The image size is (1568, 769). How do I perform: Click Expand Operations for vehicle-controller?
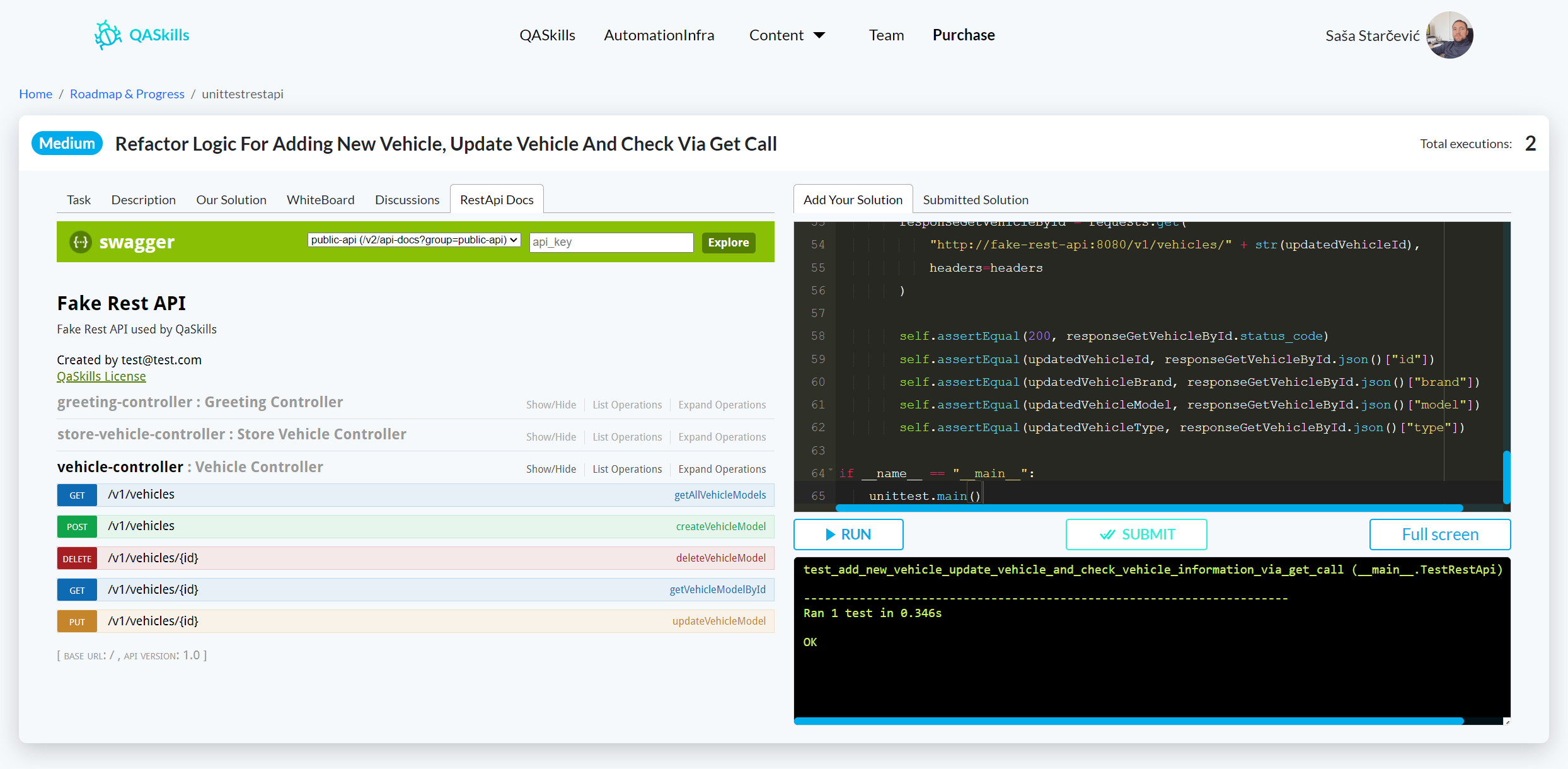pyautogui.click(x=722, y=469)
